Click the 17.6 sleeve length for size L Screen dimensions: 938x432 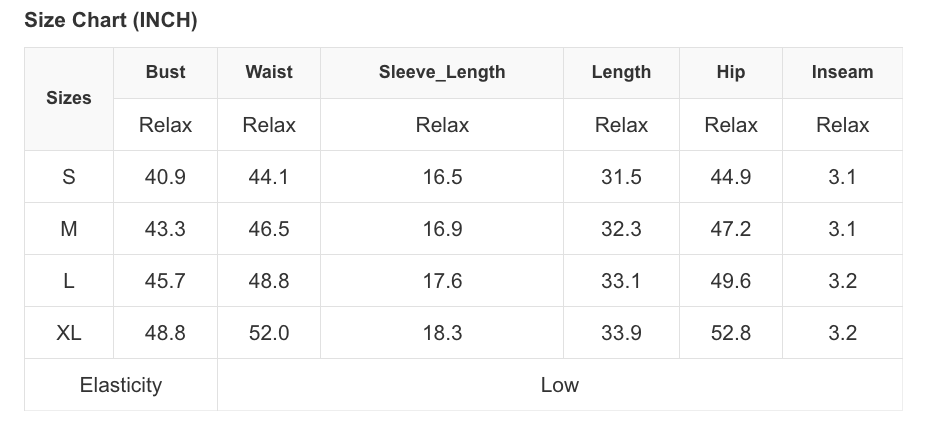click(442, 281)
